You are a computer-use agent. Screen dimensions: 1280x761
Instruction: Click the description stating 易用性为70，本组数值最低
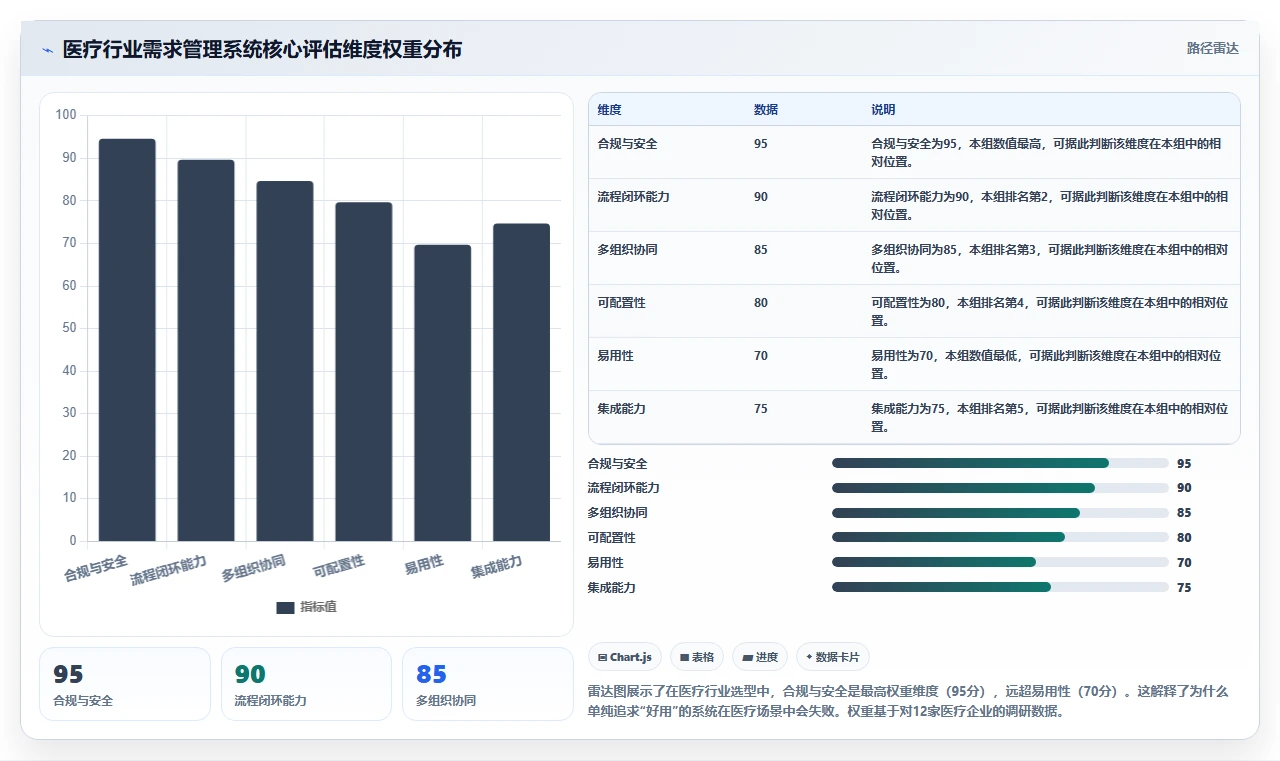[x=1046, y=365]
